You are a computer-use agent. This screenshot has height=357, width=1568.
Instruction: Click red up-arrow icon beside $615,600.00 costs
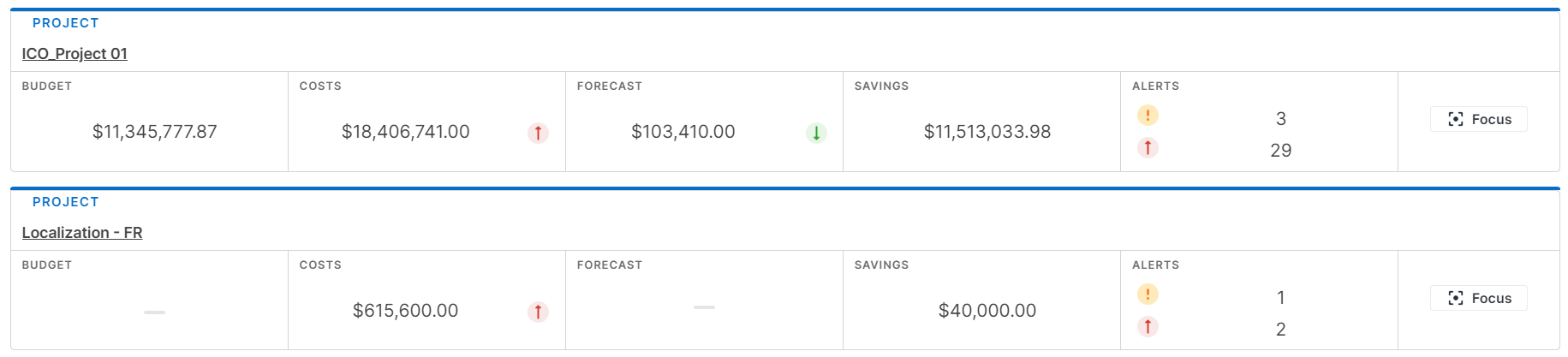tap(538, 312)
